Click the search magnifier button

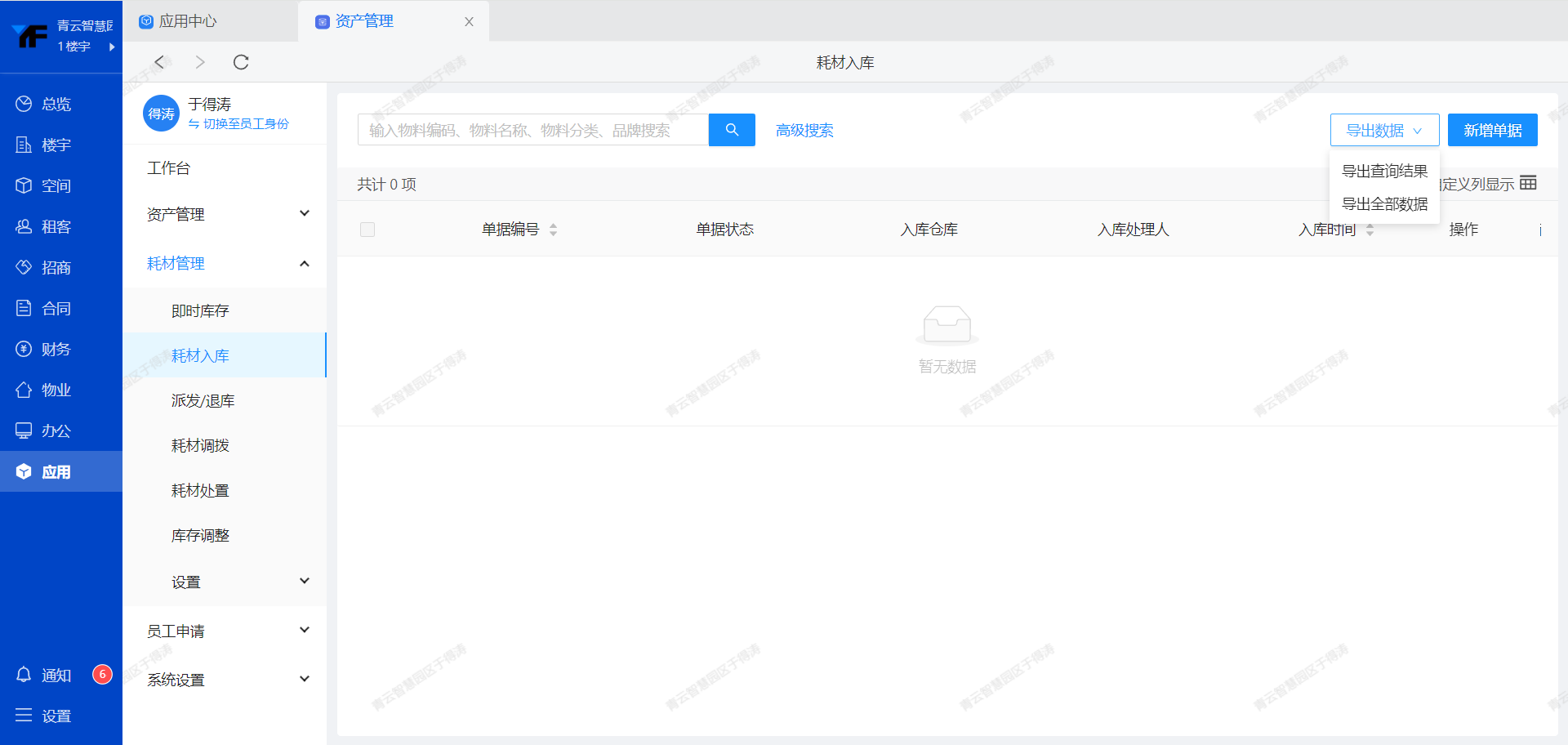pos(731,130)
